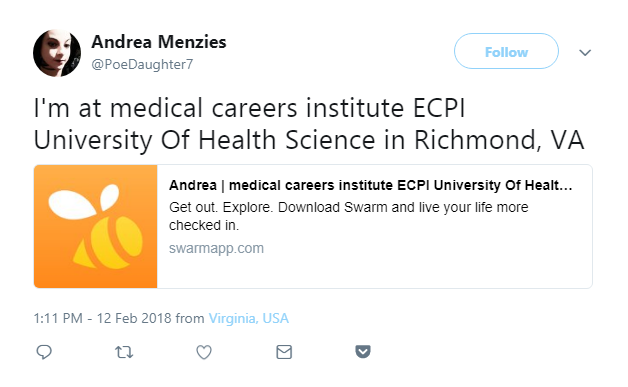This screenshot has height=387, width=628.
Task: Send via direct message envelope icon
Action: (x=284, y=352)
